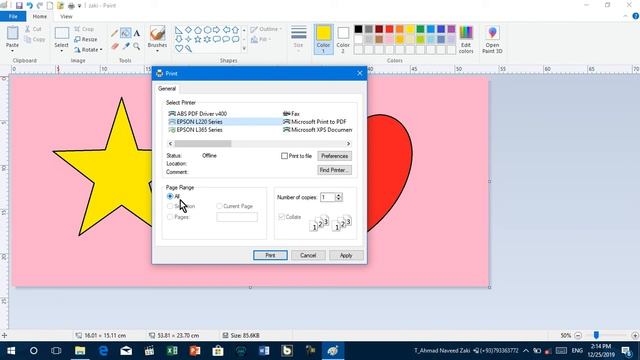640x360 pixels.
Task: Open customize quick access toolbar arrow
Action: pos(79,6)
